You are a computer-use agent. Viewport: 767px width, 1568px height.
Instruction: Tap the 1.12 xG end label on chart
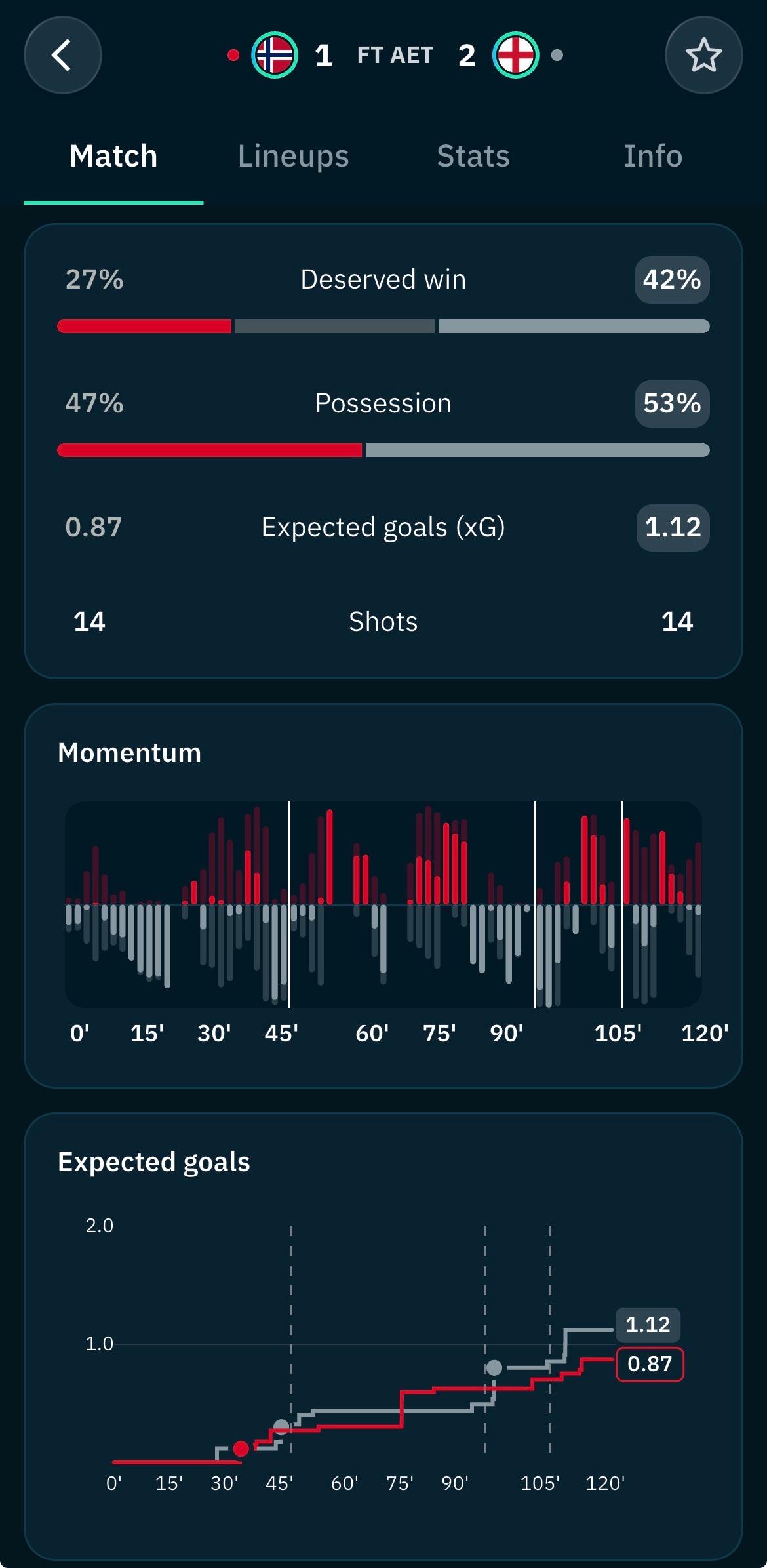[x=648, y=1324]
